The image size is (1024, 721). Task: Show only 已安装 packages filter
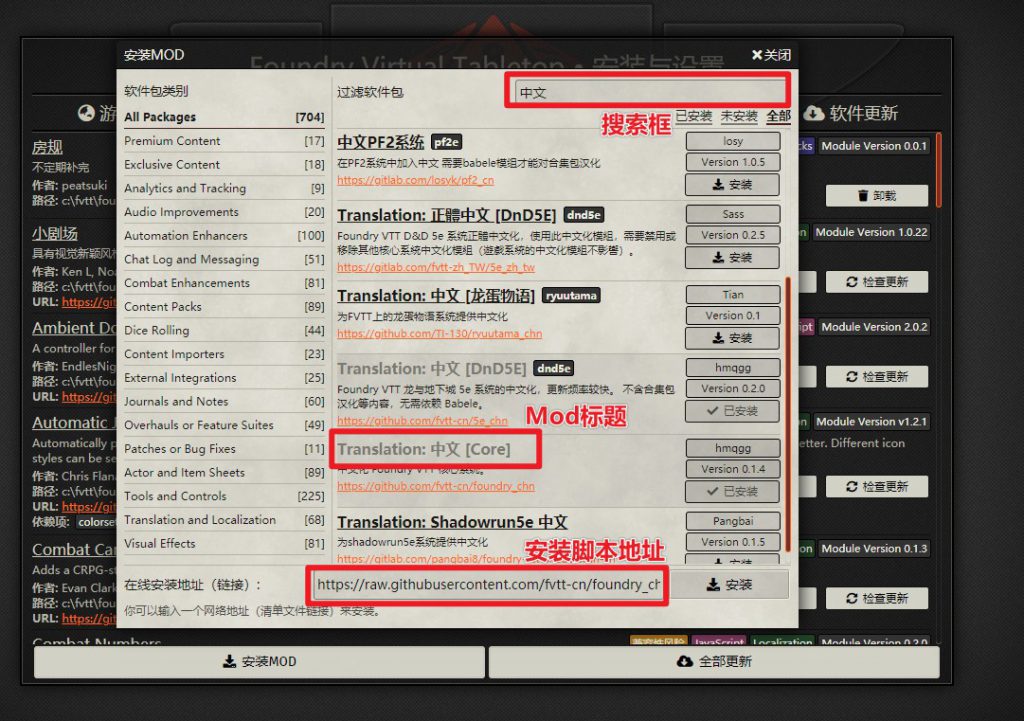pos(693,116)
